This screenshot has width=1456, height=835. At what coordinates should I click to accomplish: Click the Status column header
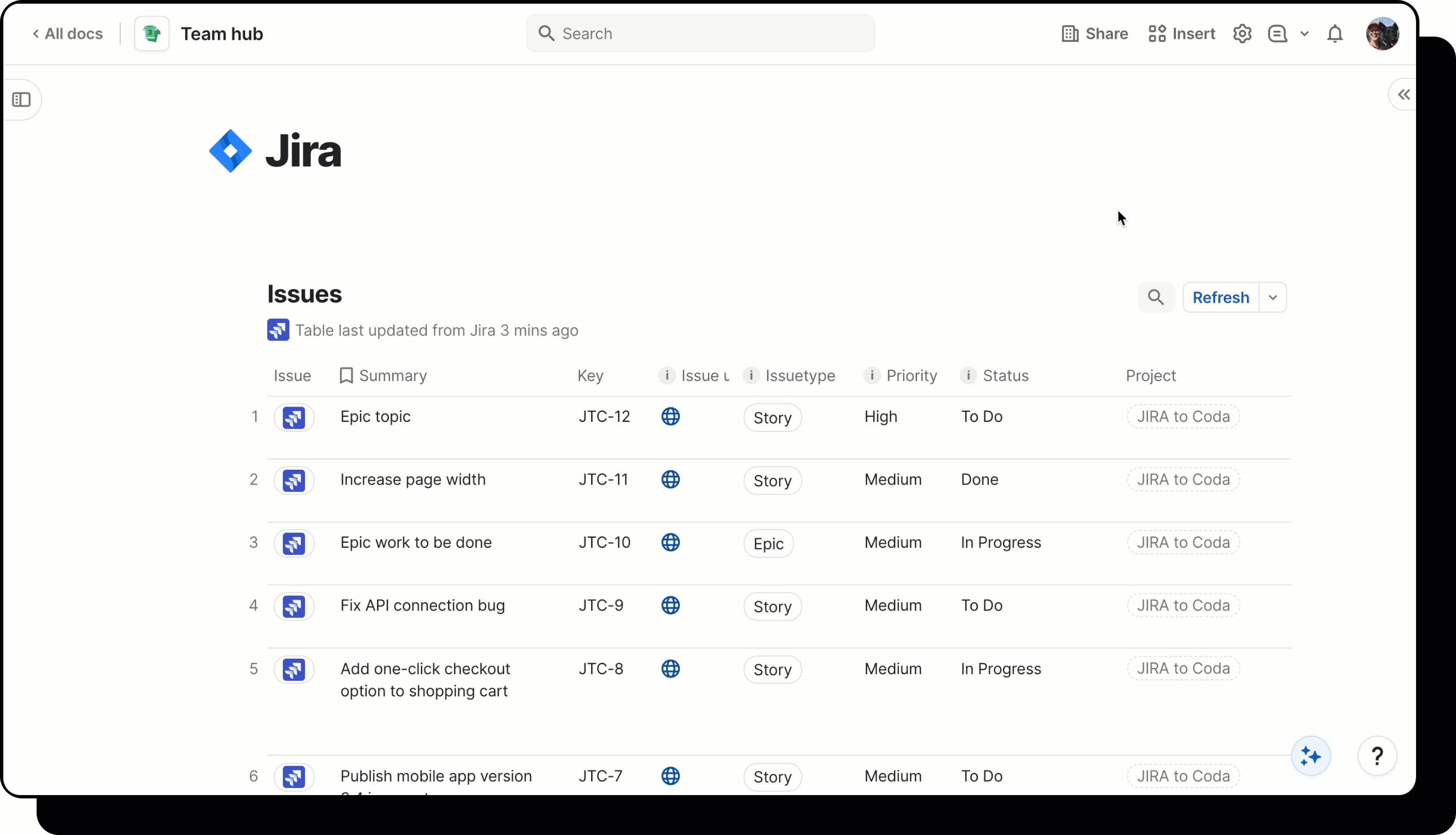click(x=1005, y=375)
